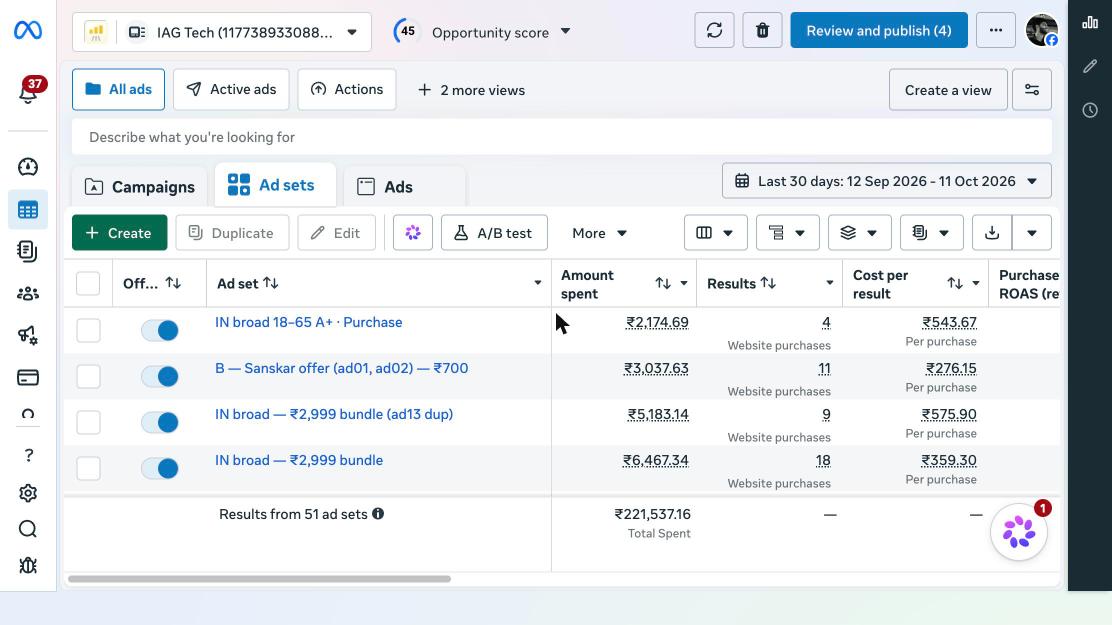This screenshot has width=1112, height=625.
Task: Open Settings gear icon in sidebar
Action: (28, 492)
